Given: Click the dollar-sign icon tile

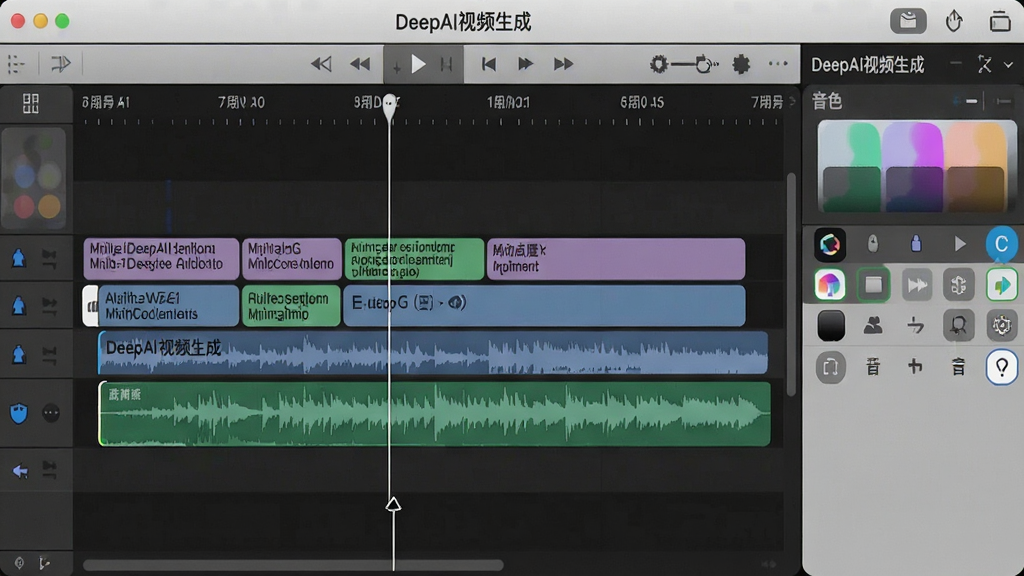Looking at the screenshot, I should (x=959, y=285).
